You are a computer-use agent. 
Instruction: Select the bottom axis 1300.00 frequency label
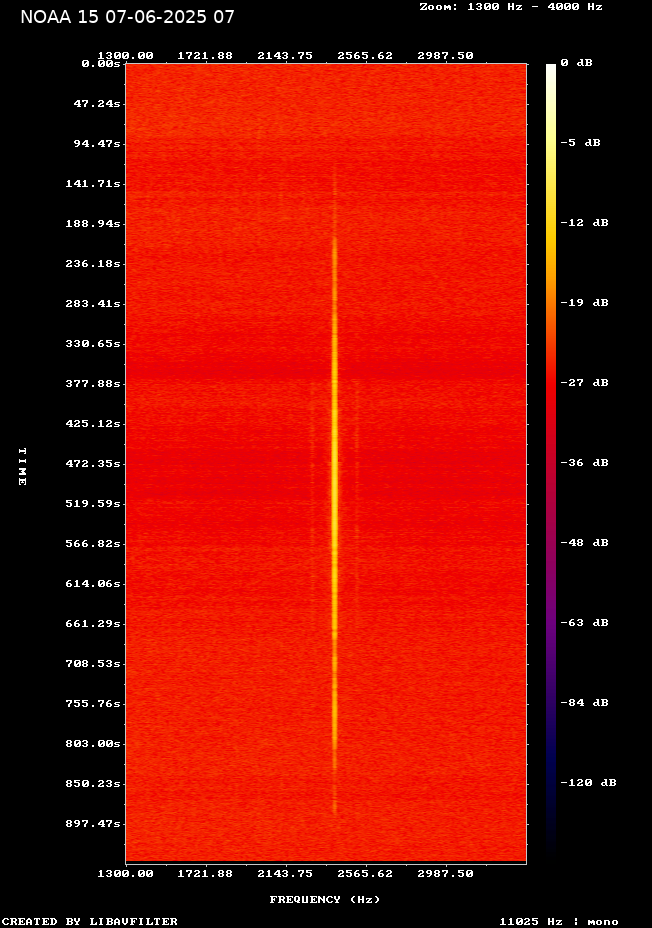click(x=125, y=874)
